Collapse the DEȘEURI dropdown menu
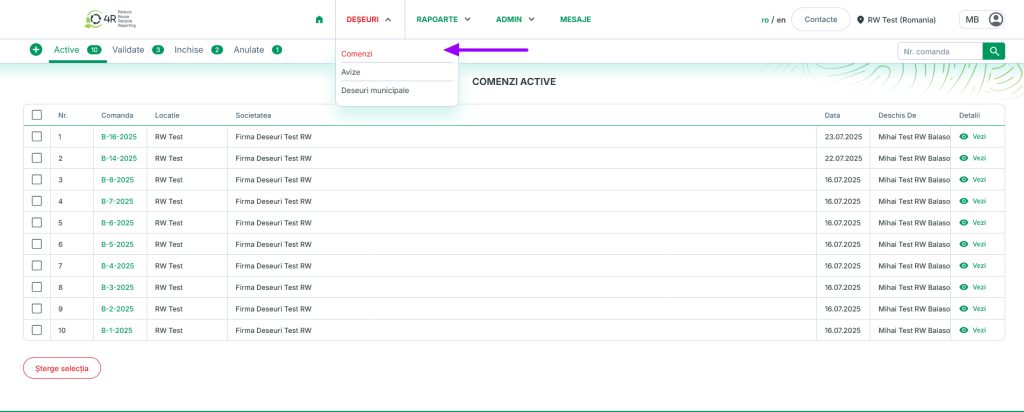The image size is (1024, 412). click(368, 19)
